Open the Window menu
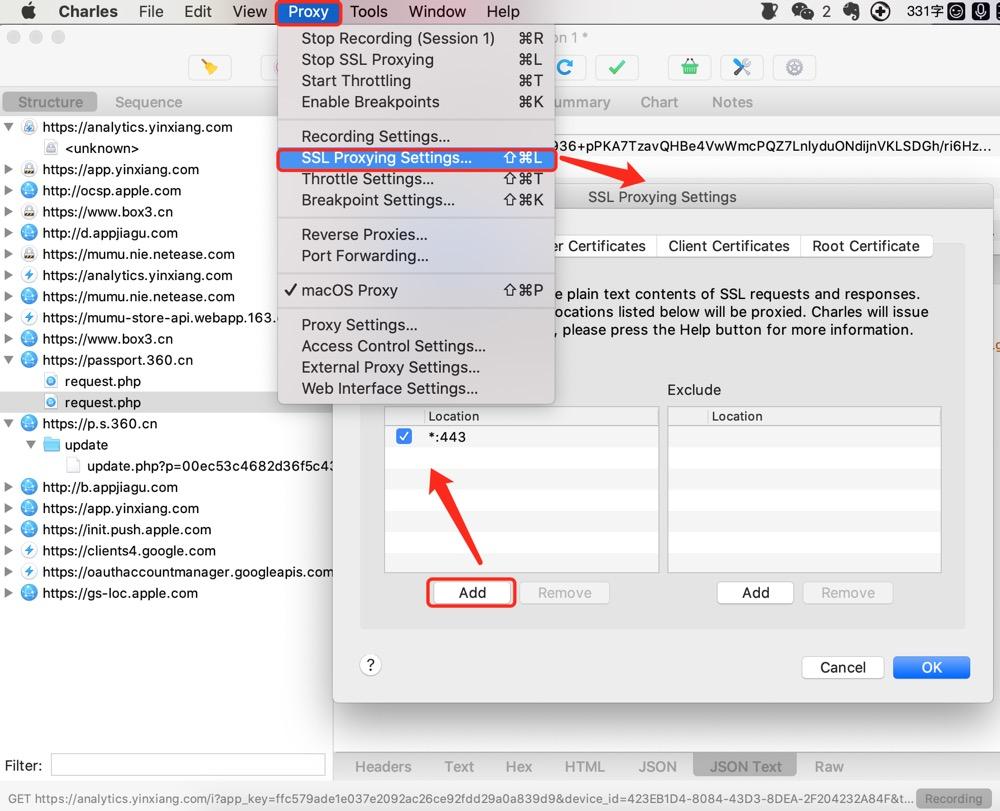The image size is (1000, 811). coord(437,11)
